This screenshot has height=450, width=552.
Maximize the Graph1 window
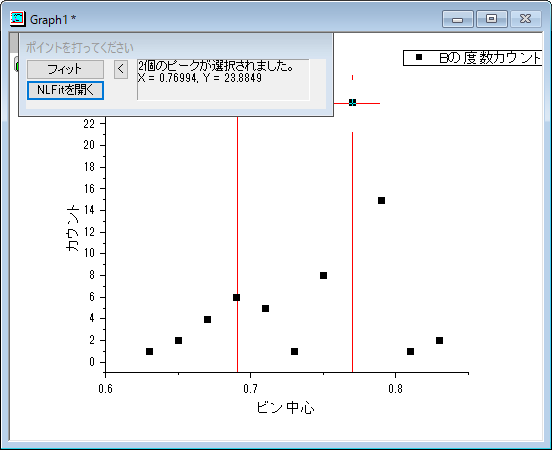491,19
